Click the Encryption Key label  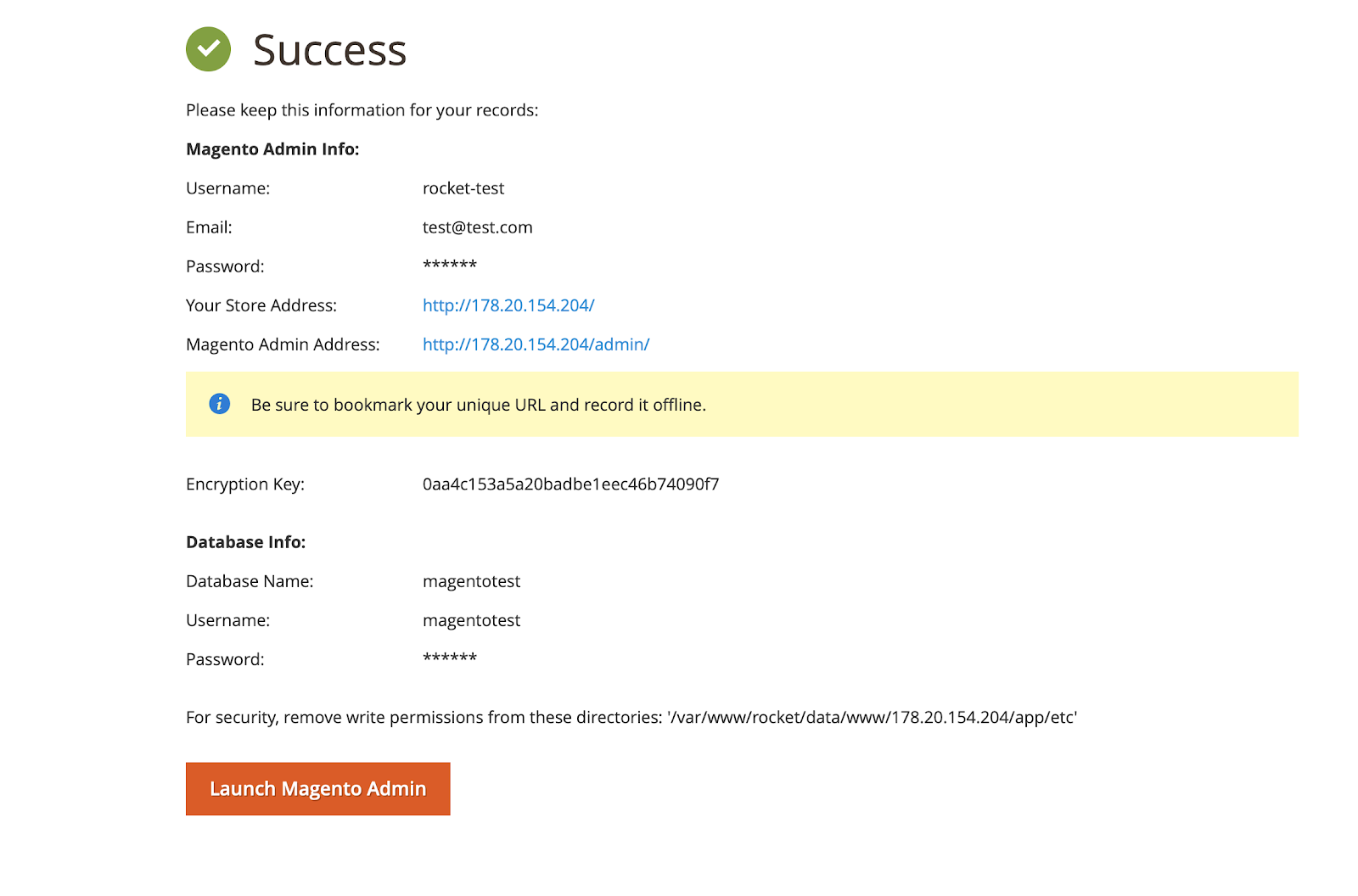244,484
